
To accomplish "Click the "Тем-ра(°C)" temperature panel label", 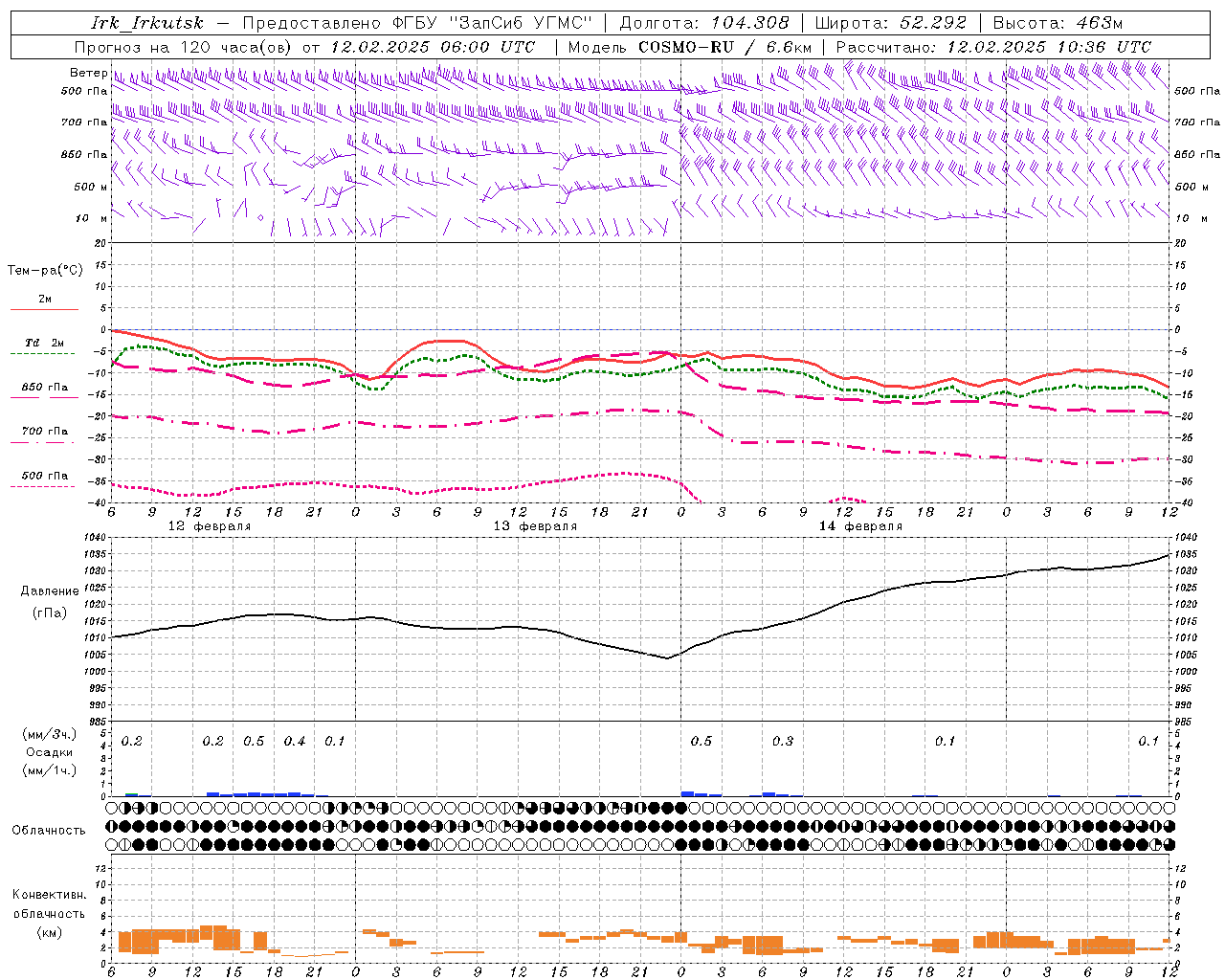I will (45, 271).
